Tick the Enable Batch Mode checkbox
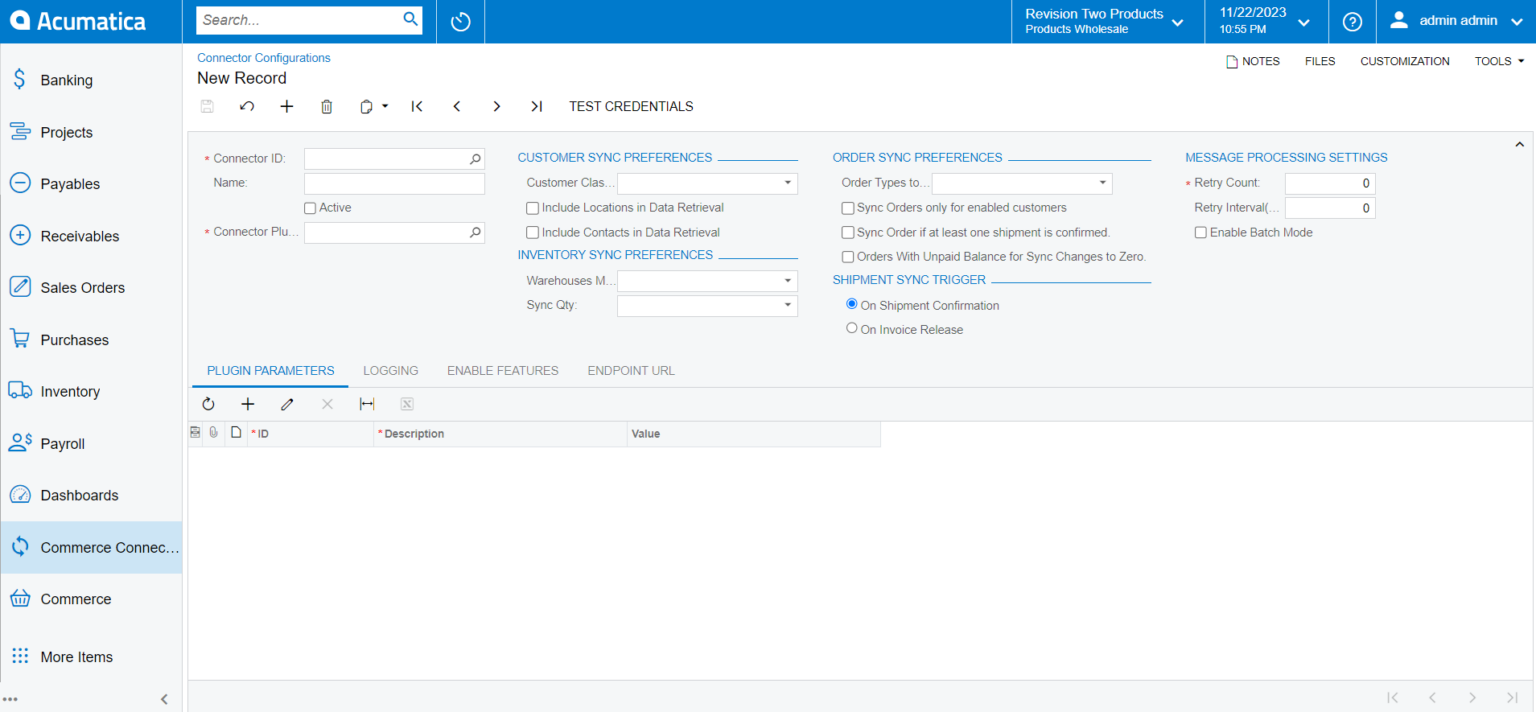 click(x=1201, y=232)
